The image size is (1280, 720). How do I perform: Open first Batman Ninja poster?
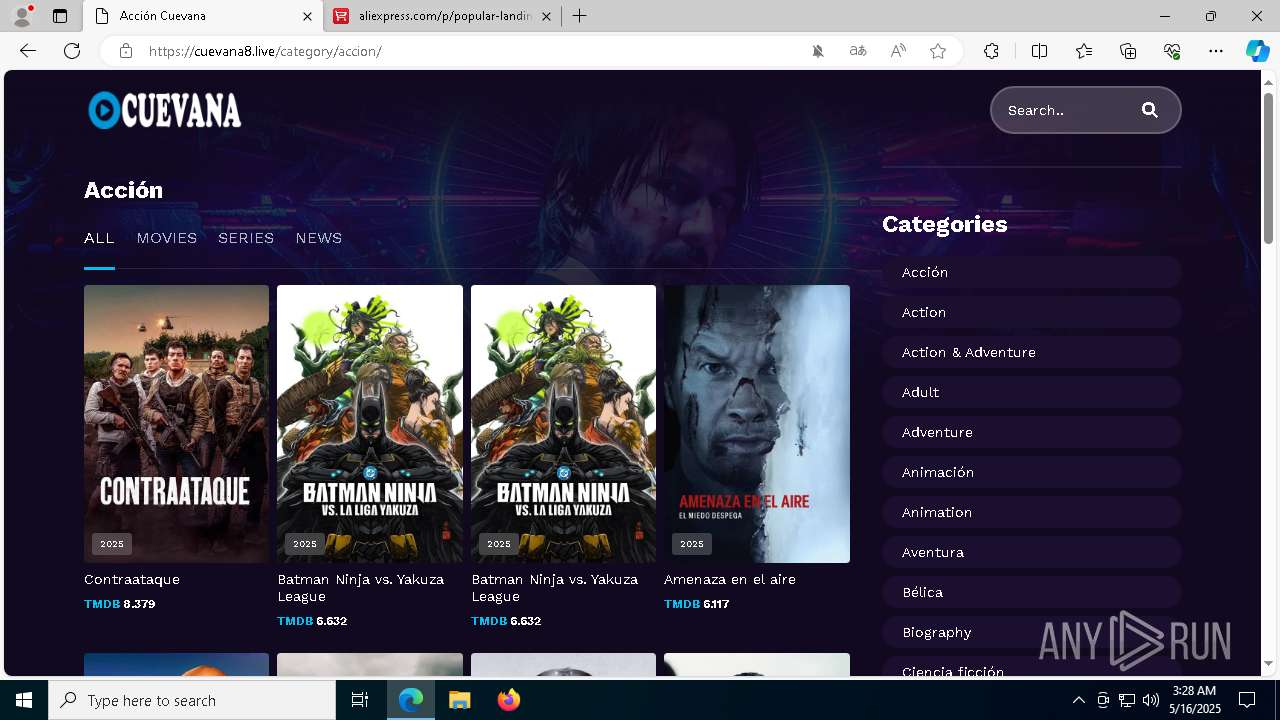(x=370, y=424)
